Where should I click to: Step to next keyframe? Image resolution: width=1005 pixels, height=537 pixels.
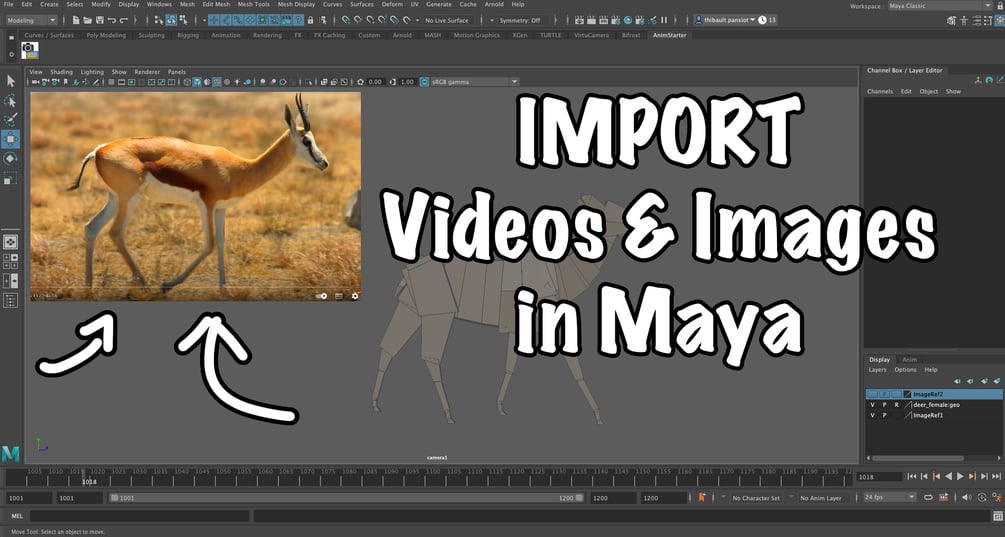point(972,476)
